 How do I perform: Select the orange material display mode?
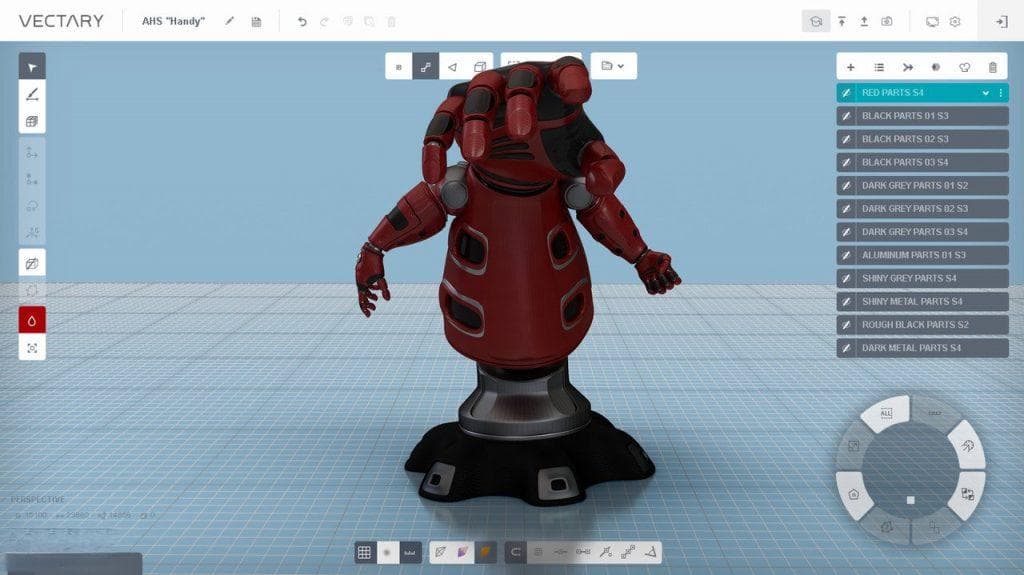click(x=485, y=552)
